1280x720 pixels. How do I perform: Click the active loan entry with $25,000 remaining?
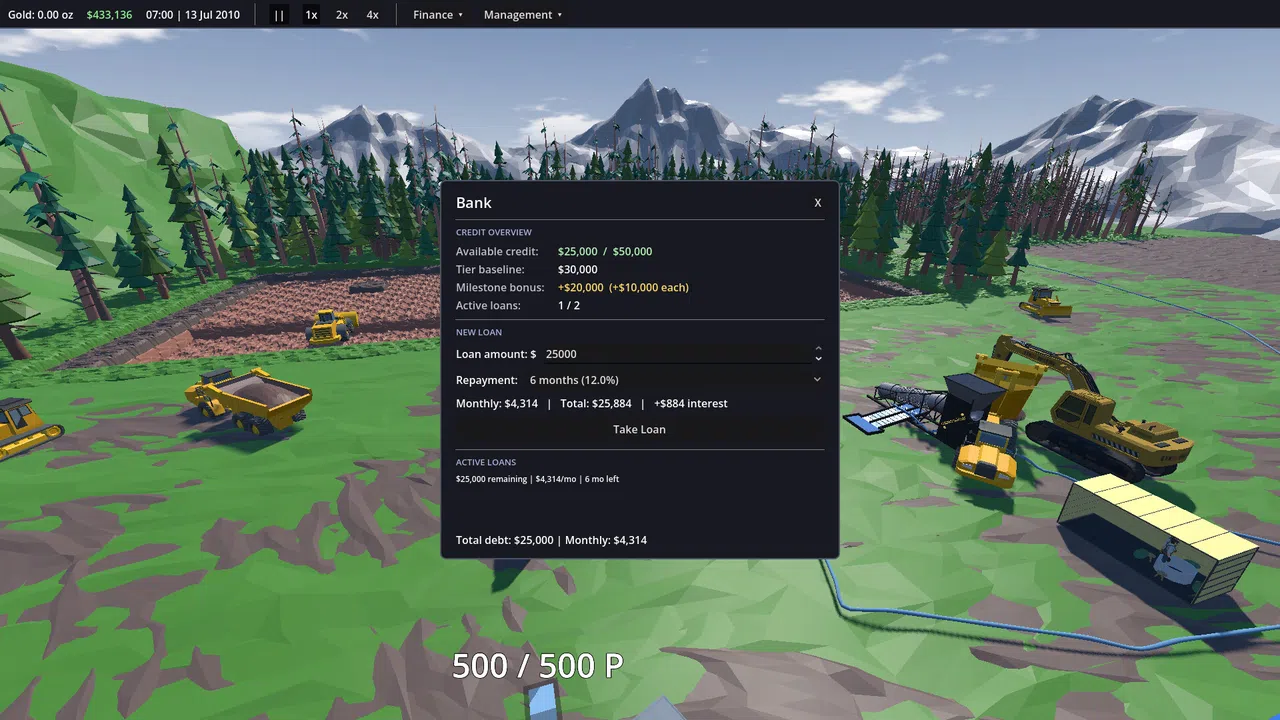tap(537, 479)
